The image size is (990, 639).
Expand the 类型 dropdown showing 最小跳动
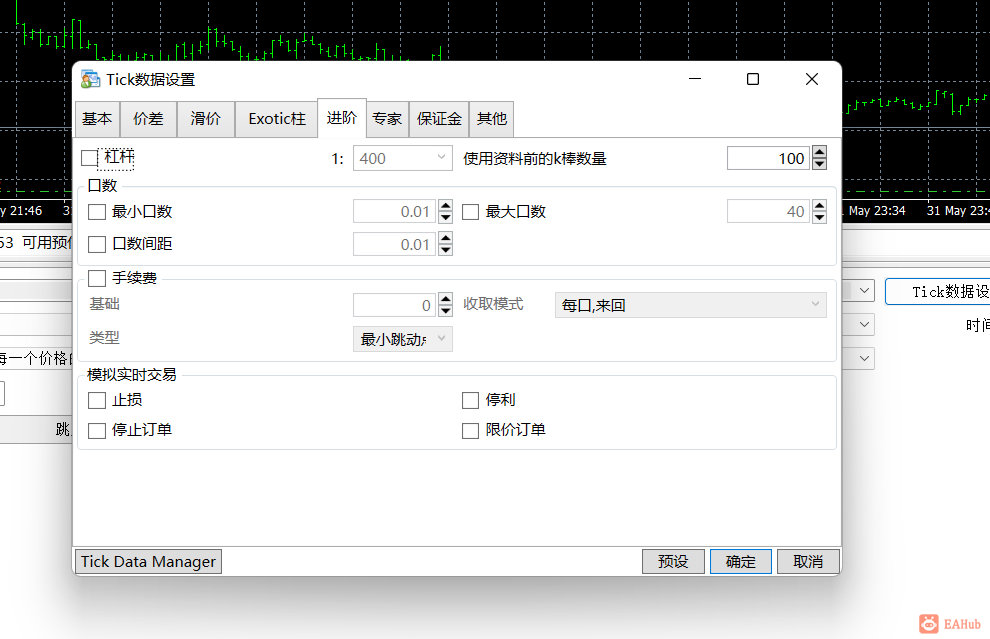(x=403, y=339)
